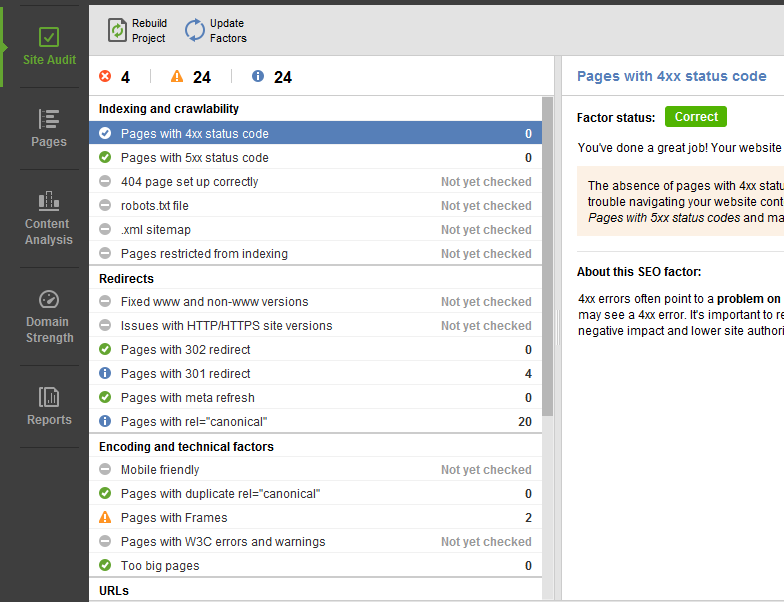
Task: Filter by orange warning count icon
Action: [x=177, y=77]
